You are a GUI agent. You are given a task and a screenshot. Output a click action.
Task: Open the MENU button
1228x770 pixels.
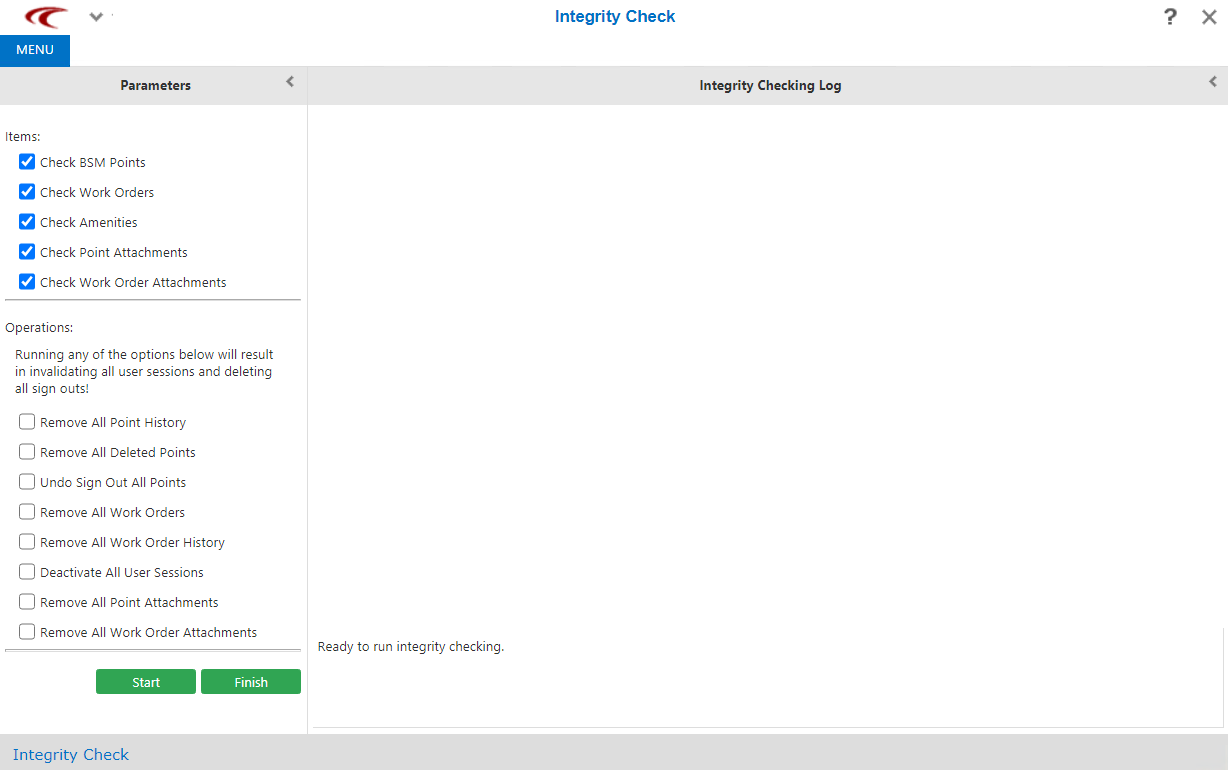coord(34,49)
